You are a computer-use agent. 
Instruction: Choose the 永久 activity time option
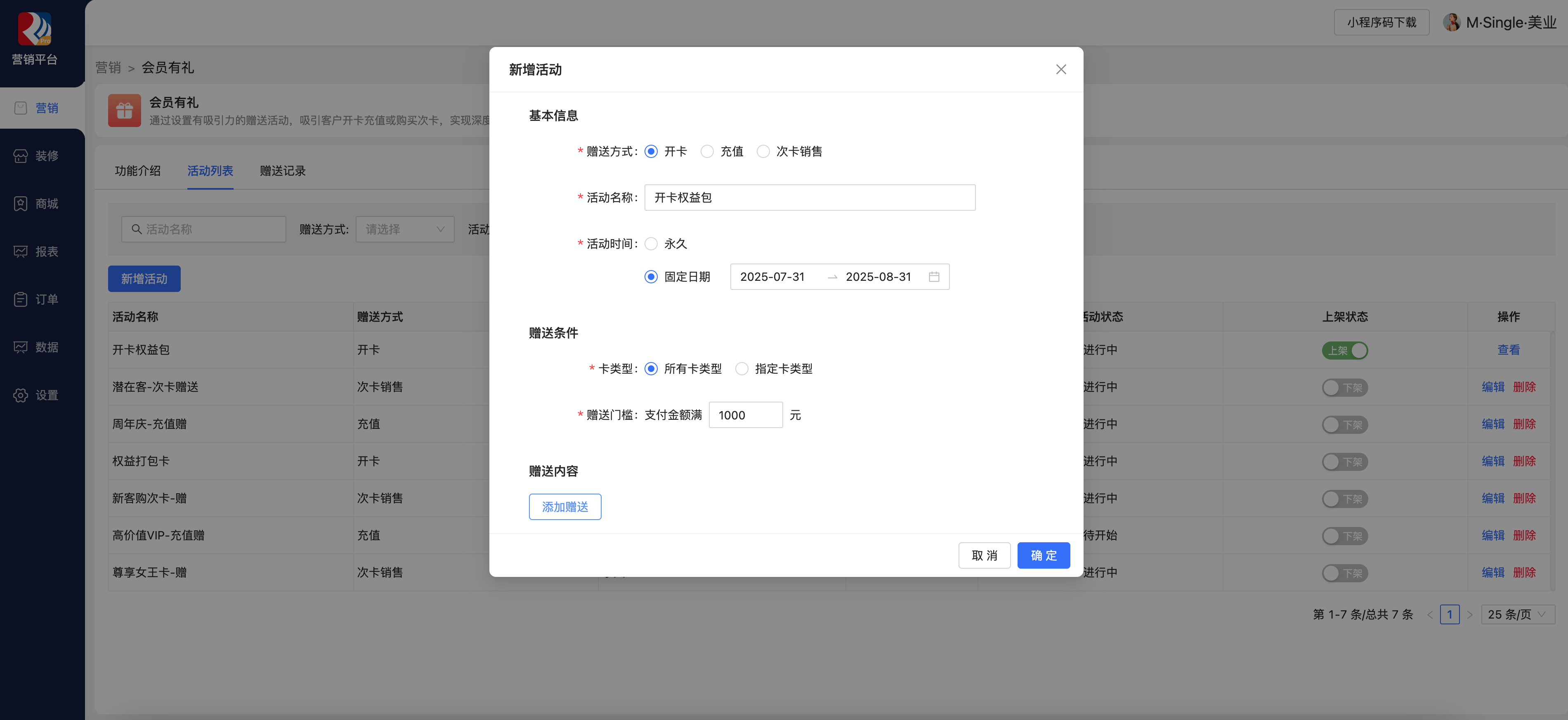651,244
